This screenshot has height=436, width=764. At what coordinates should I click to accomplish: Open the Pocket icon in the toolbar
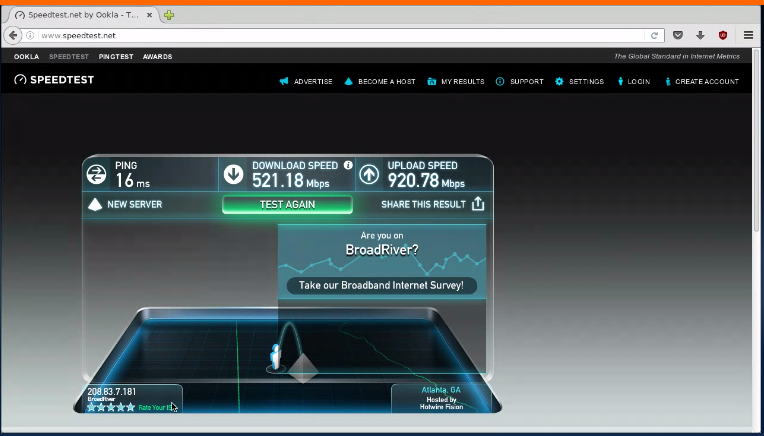[x=678, y=35]
